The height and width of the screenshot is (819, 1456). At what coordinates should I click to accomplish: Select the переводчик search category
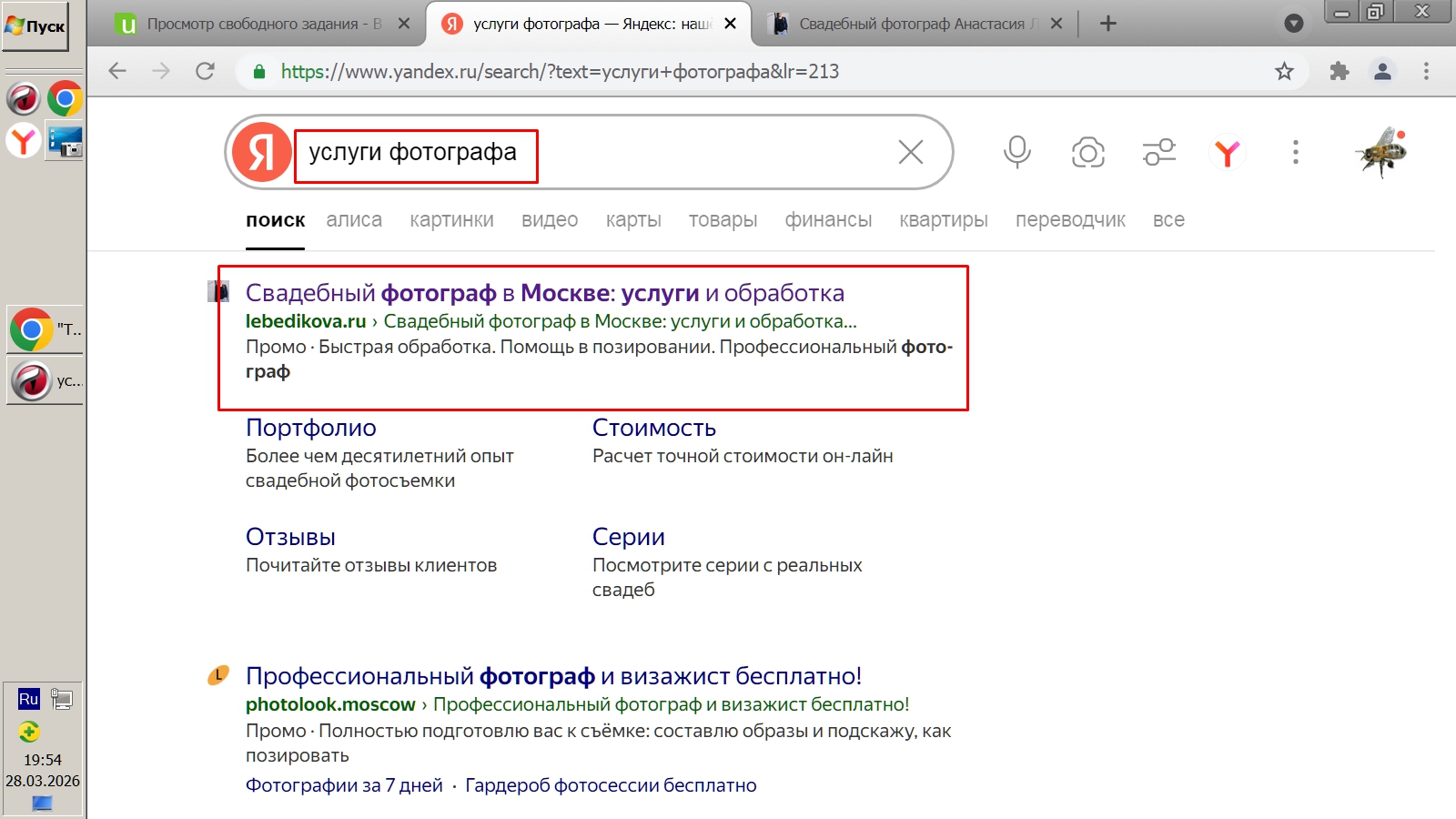pyautogui.click(x=1070, y=220)
